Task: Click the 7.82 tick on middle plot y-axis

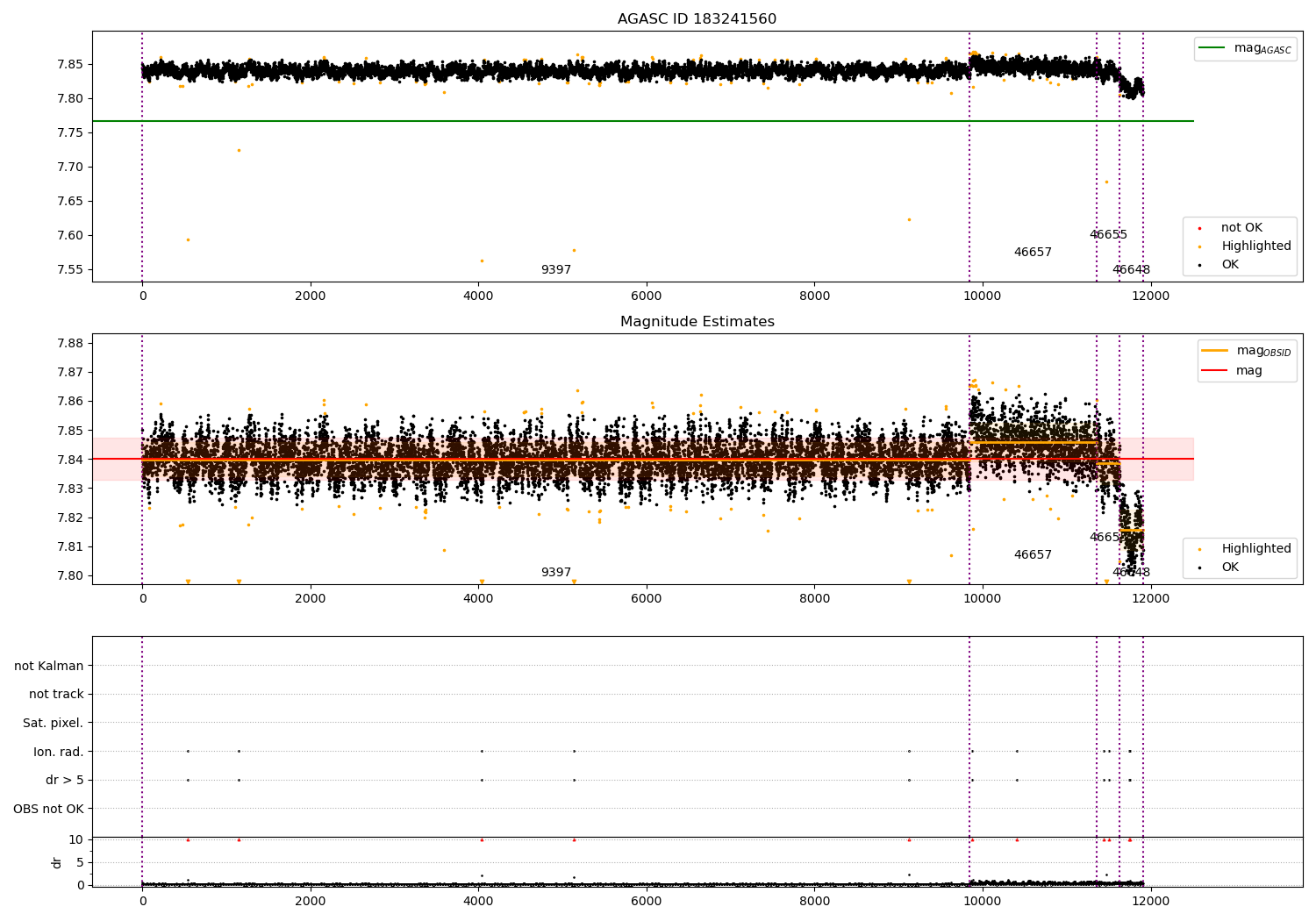Action: point(68,518)
